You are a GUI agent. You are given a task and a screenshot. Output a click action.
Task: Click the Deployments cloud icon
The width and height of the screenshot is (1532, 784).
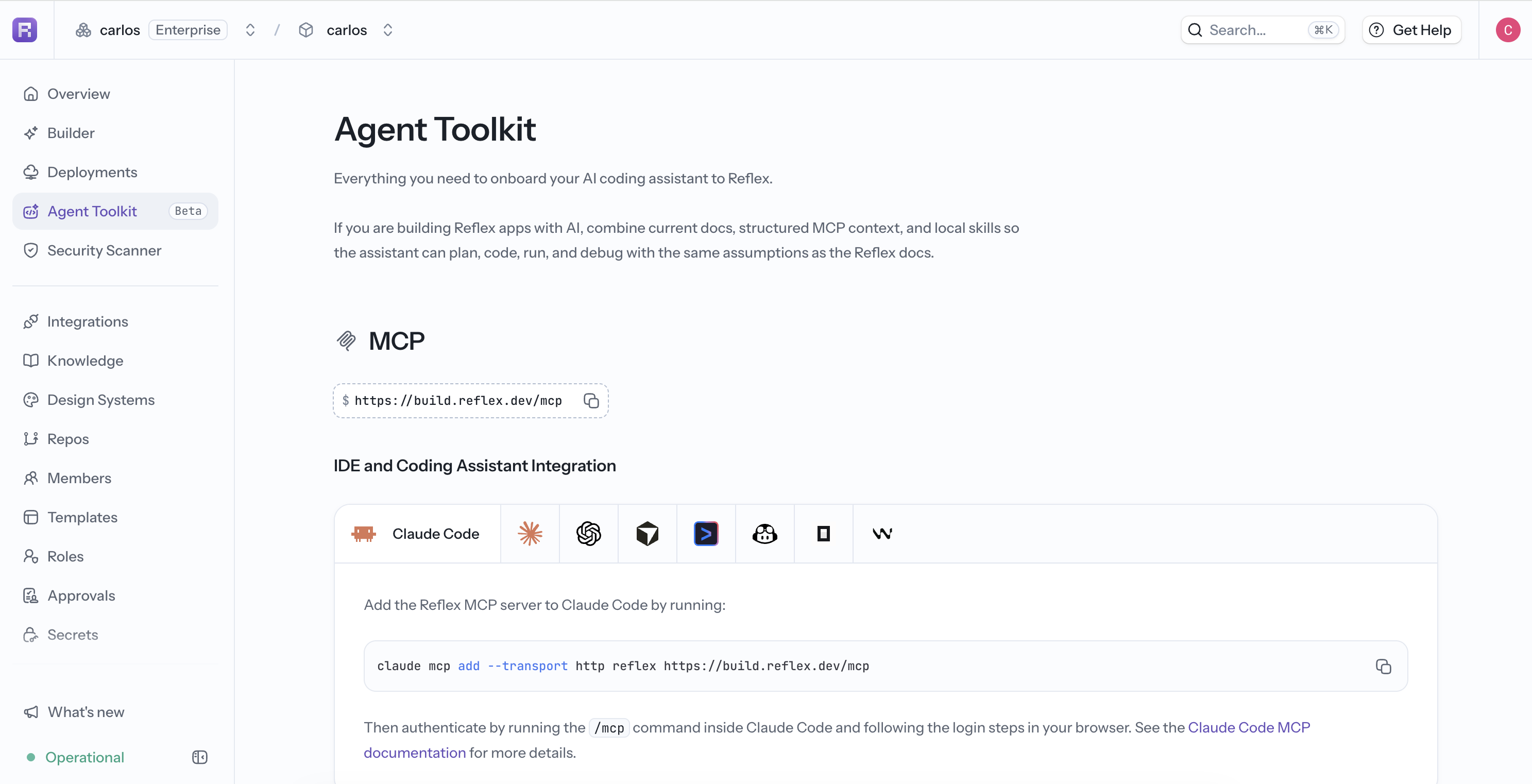[31, 173]
